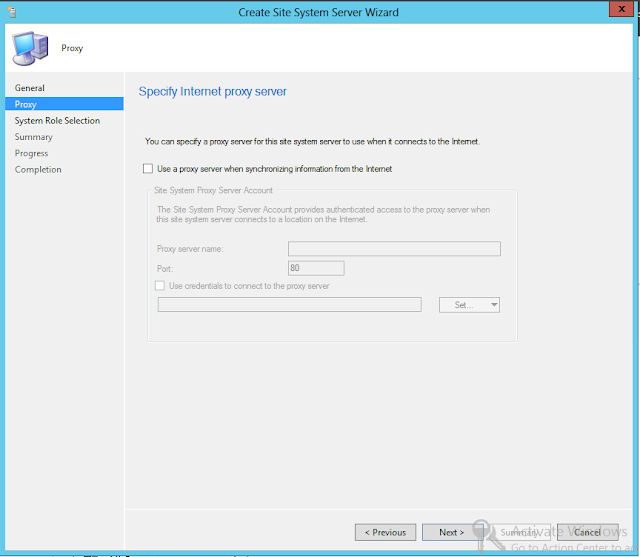Cancel the wizard
Image resolution: width=640 pixels, height=557 pixels.
click(x=588, y=532)
